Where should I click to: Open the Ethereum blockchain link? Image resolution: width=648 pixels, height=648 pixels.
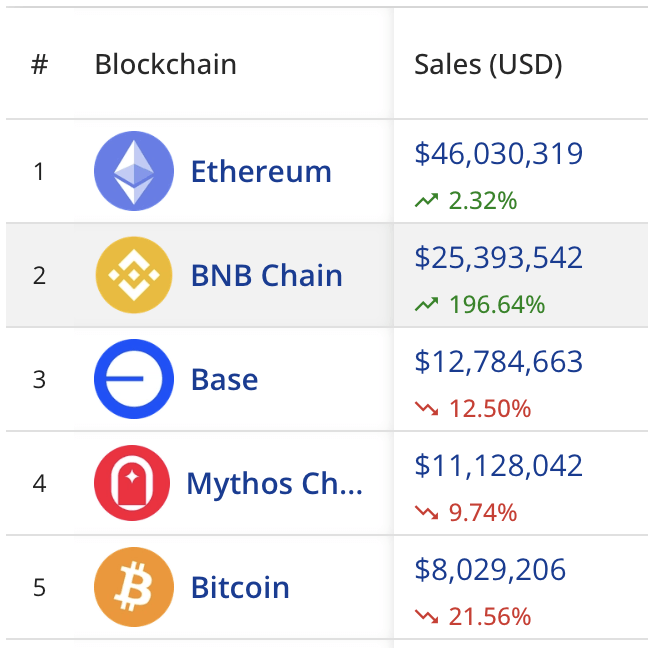pyautogui.click(x=261, y=171)
